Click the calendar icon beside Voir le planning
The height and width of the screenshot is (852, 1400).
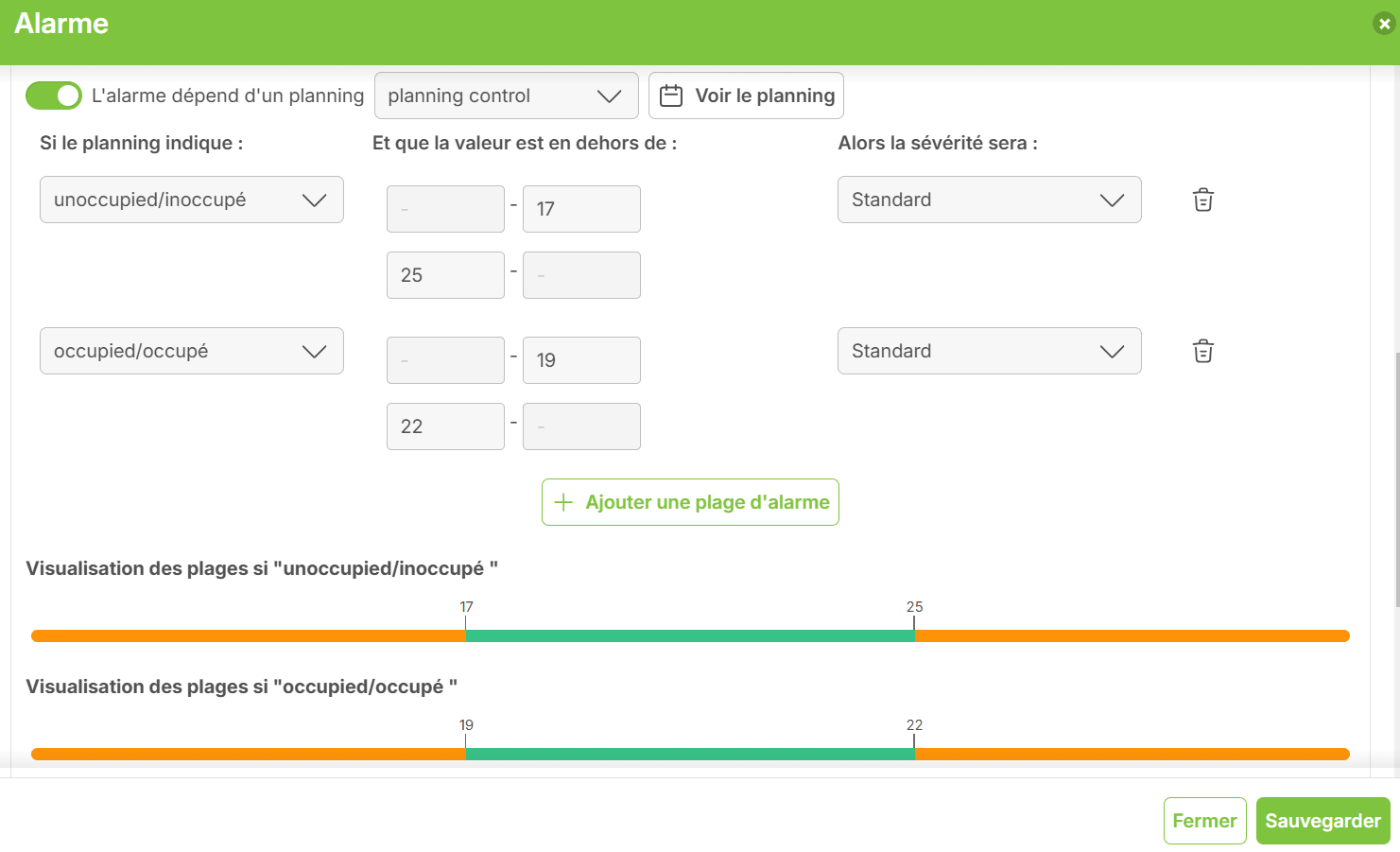coord(672,95)
